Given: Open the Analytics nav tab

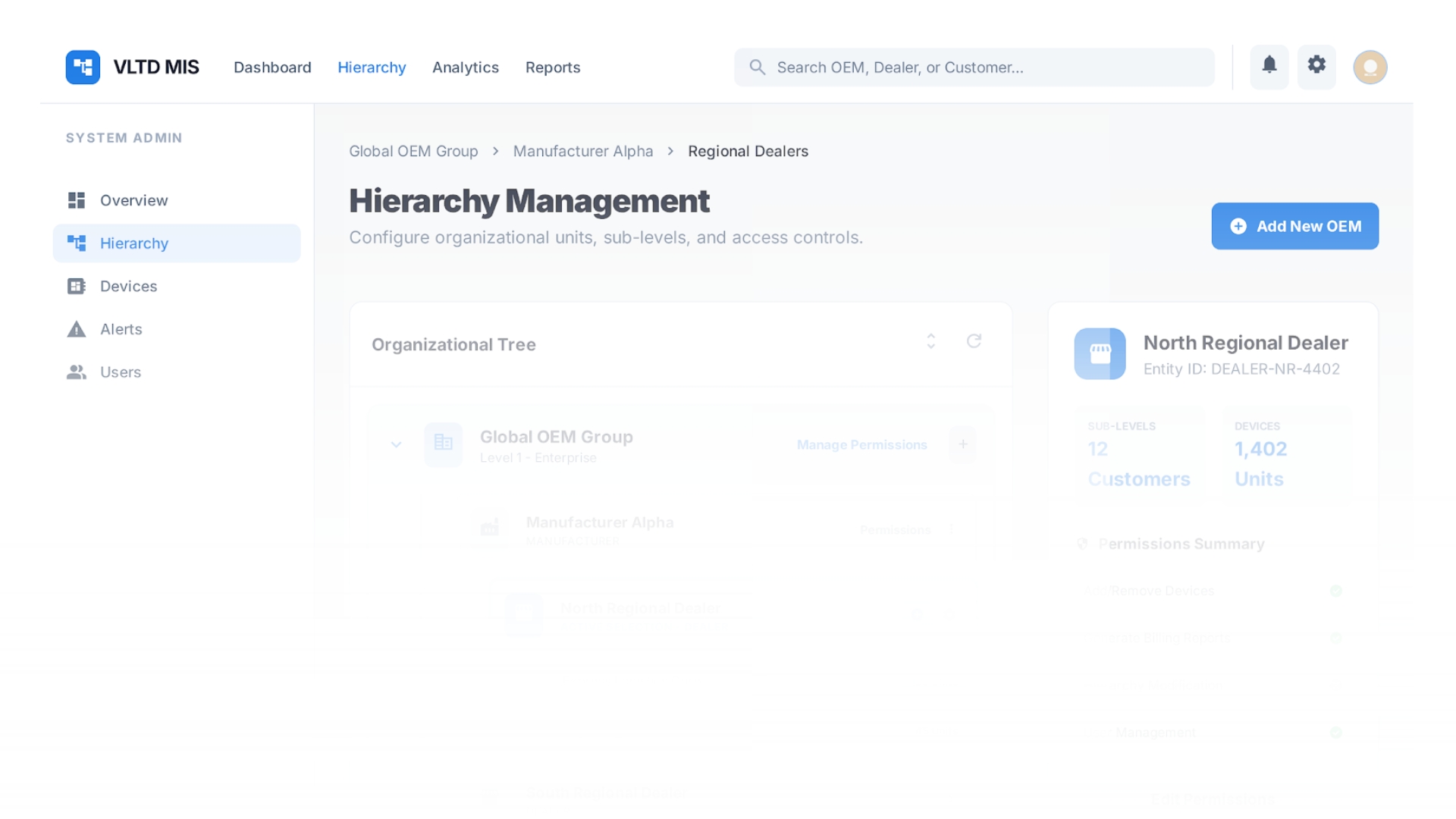Looking at the screenshot, I should point(466,67).
